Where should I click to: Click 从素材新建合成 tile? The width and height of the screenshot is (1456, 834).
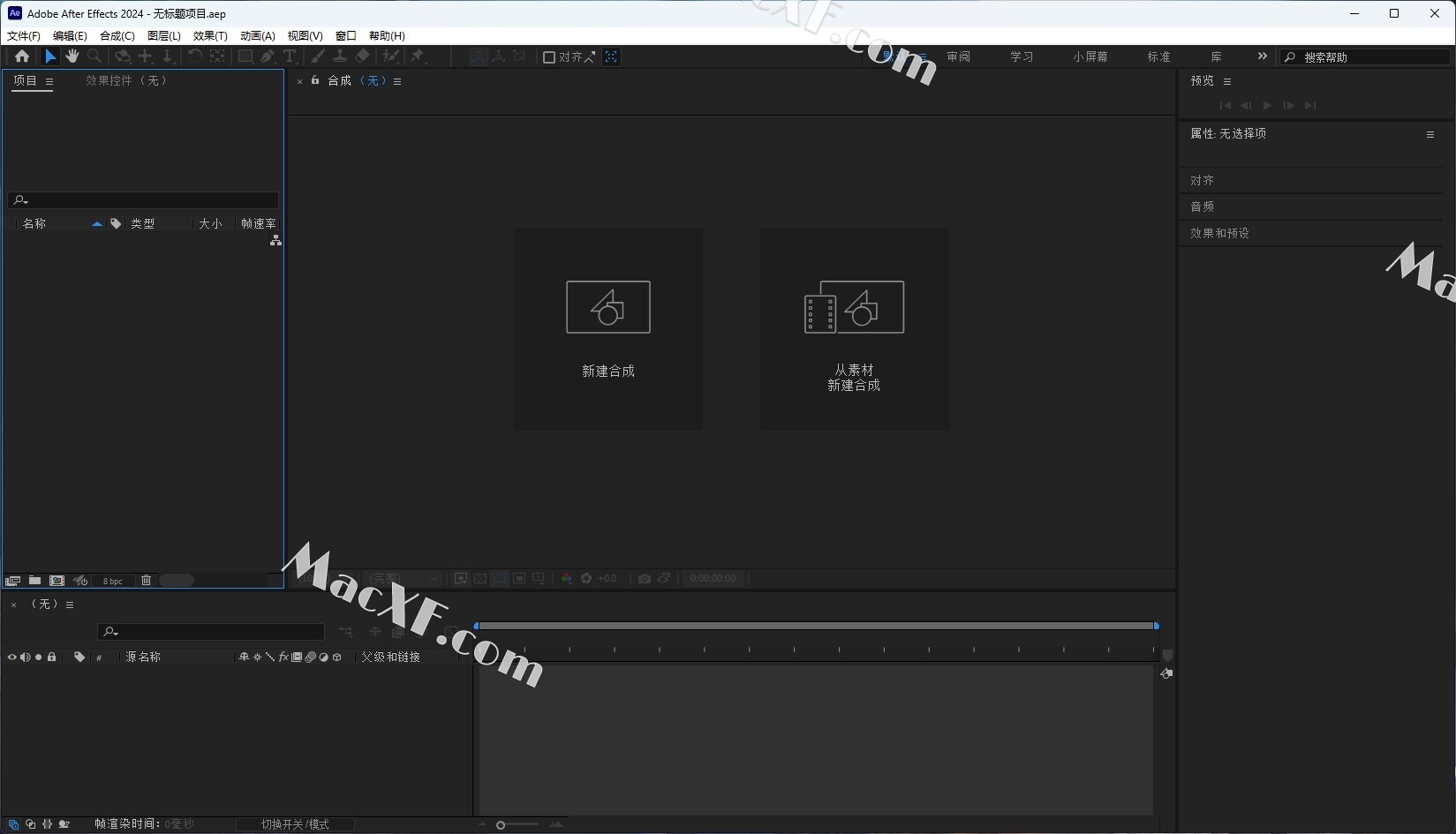[x=855, y=329]
